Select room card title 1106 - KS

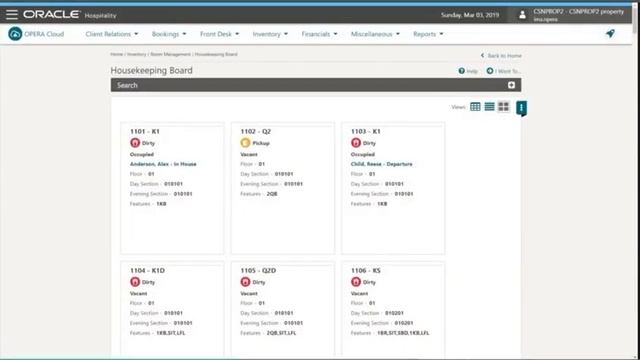click(x=365, y=271)
